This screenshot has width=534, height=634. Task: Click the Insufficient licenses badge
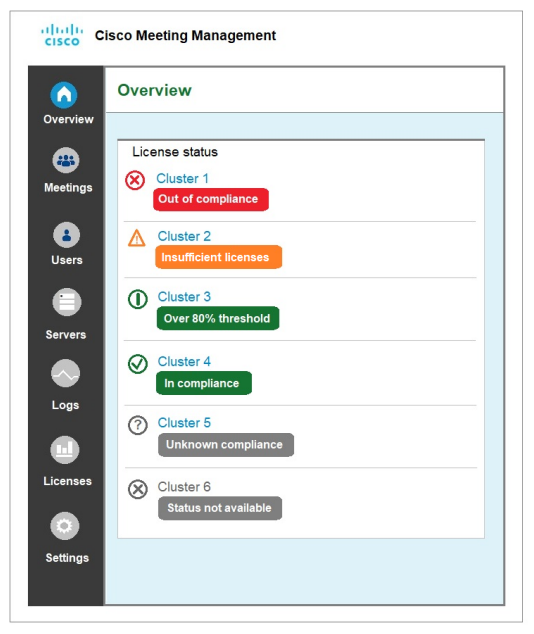(218, 257)
